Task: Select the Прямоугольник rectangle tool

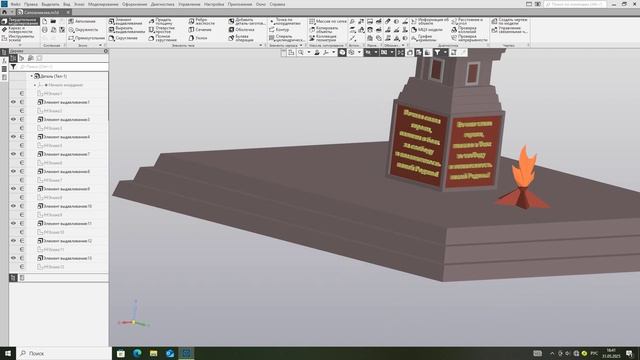Action: (x=86, y=38)
